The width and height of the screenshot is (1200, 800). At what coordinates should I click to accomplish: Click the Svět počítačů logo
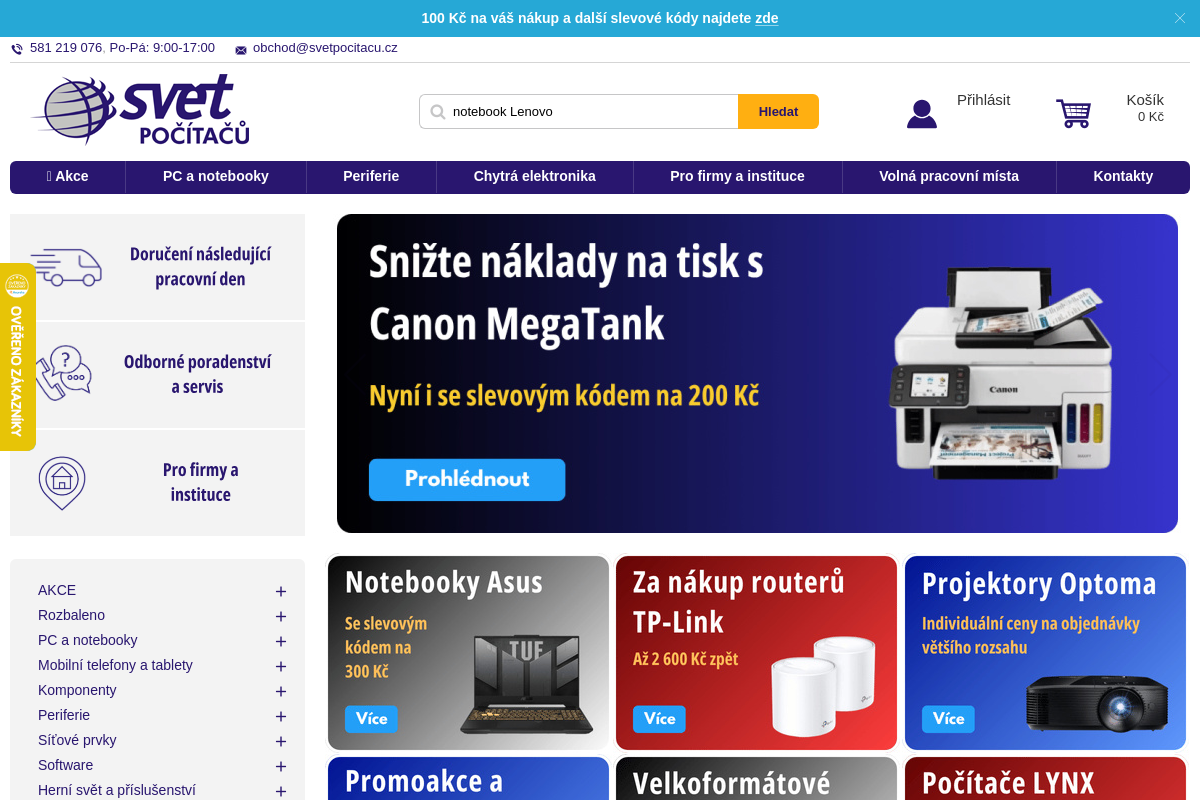(x=140, y=110)
